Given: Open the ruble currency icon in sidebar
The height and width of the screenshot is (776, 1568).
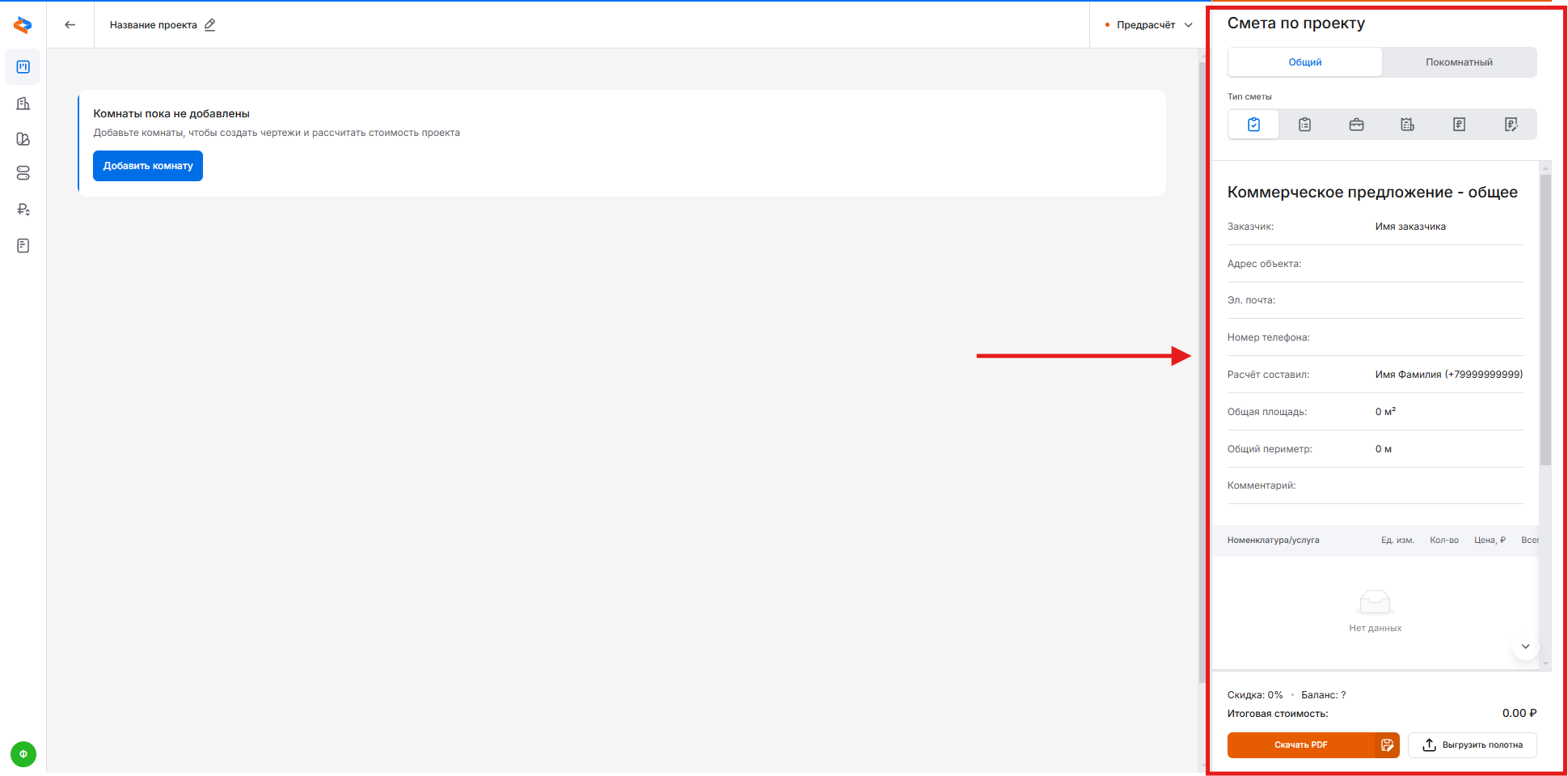Looking at the screenshot, I should [x=23, y=210].
